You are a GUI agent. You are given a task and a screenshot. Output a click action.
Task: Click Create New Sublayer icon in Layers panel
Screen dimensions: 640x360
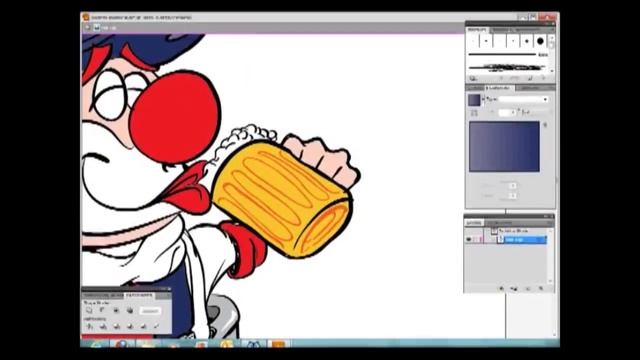pyautogui.click(x=514, y=289)
